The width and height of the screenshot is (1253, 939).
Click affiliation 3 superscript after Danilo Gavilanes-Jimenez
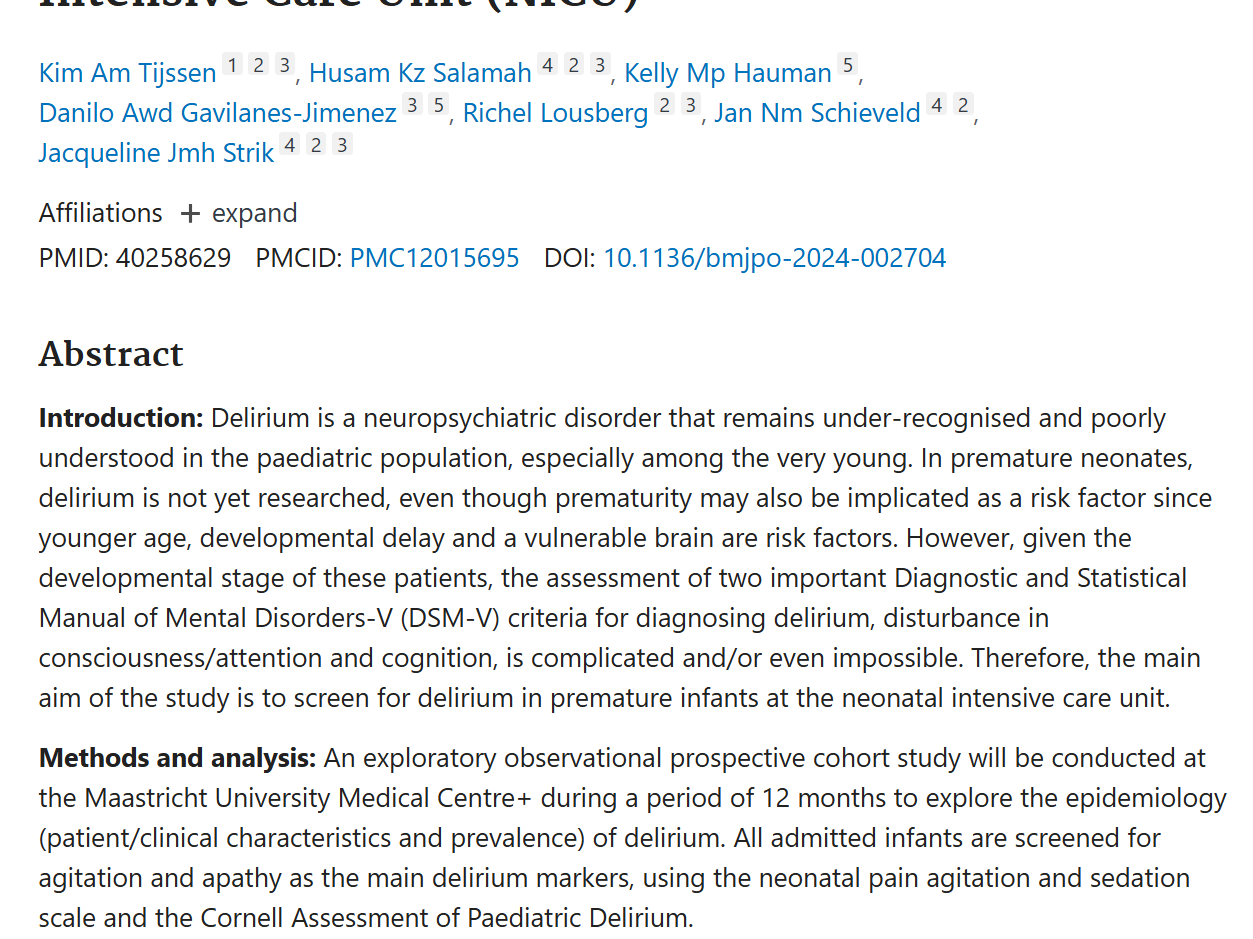point(412,106)
